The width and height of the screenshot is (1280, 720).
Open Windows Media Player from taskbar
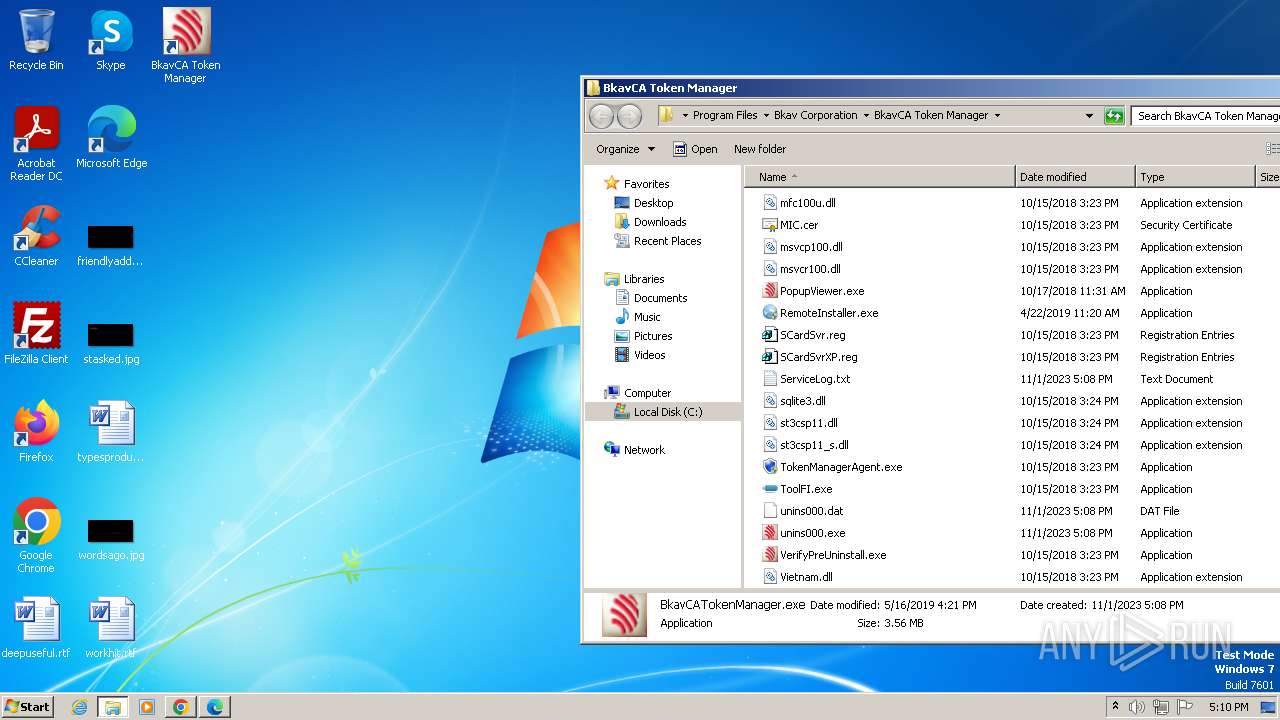tap(147, 707)
